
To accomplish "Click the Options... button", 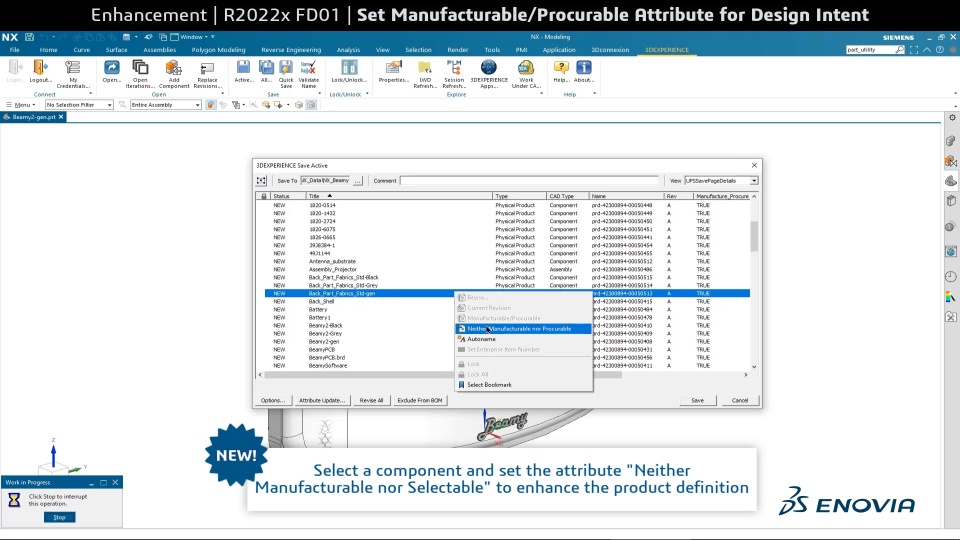I will point(272,400).
